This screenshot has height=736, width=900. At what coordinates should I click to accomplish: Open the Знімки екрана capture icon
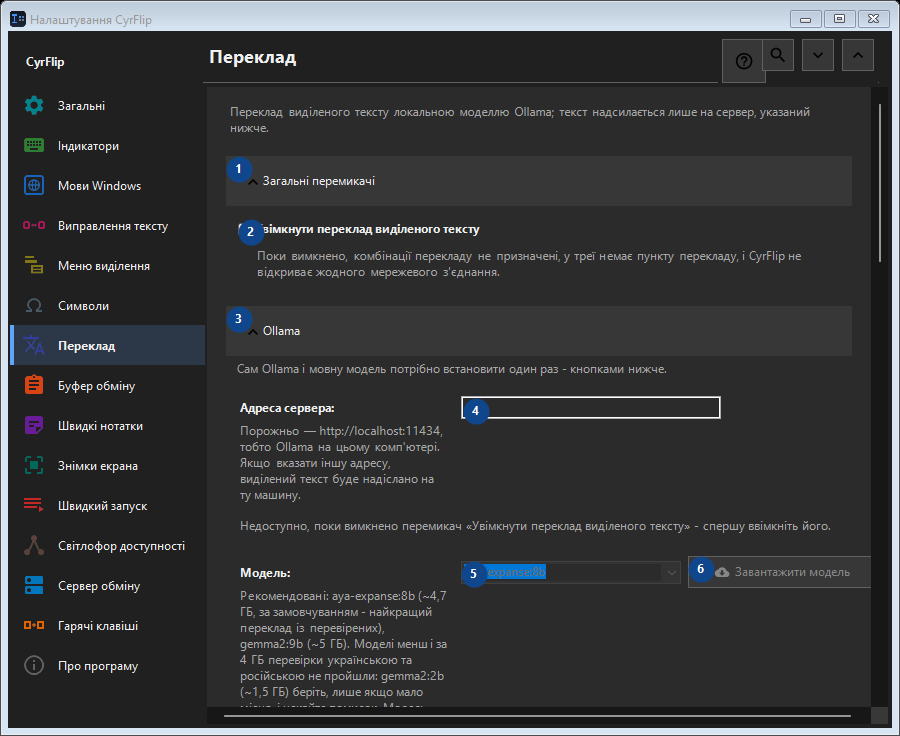tap(34, 466)
